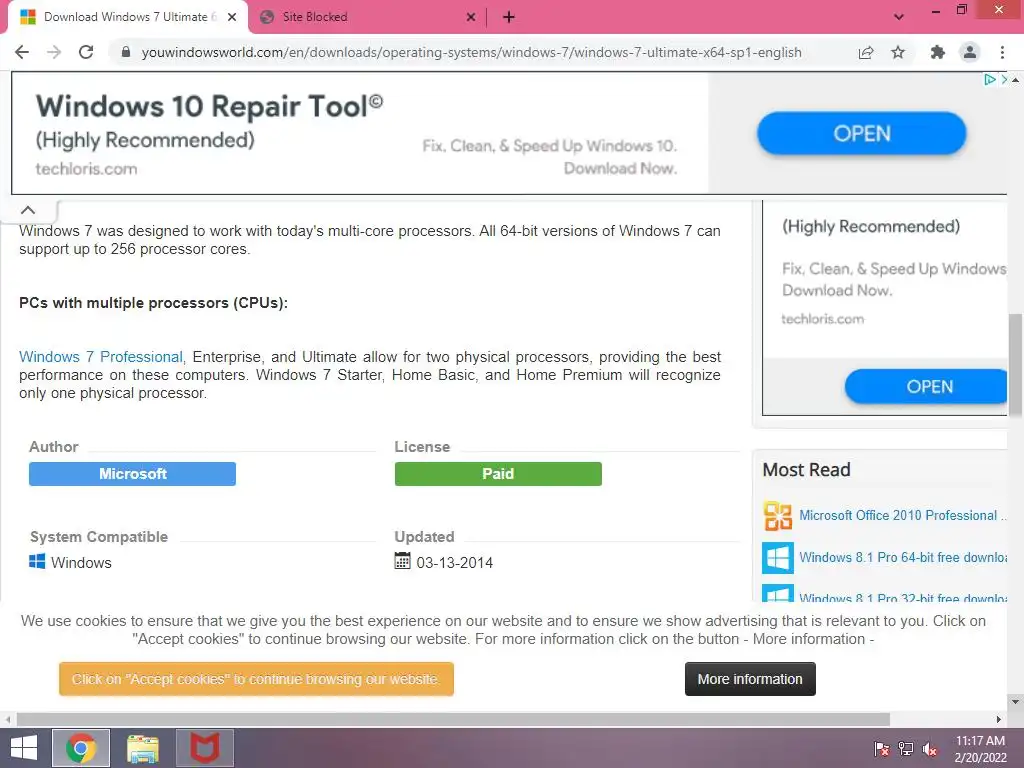
Task: Click the Most Read heading
Action: tap(807, 470)
